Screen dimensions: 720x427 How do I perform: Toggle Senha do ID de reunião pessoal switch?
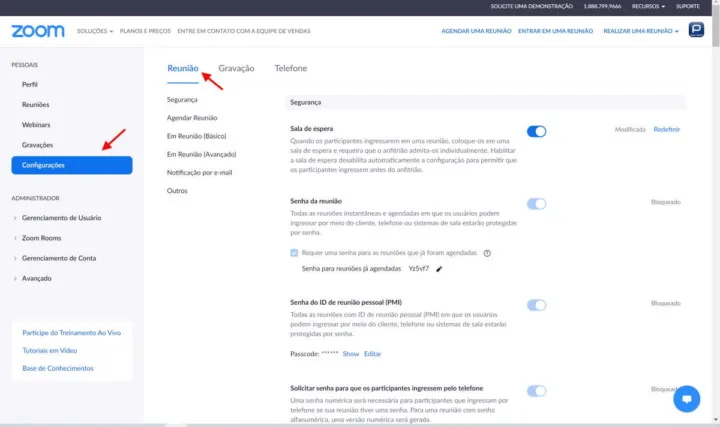point(536,305)
